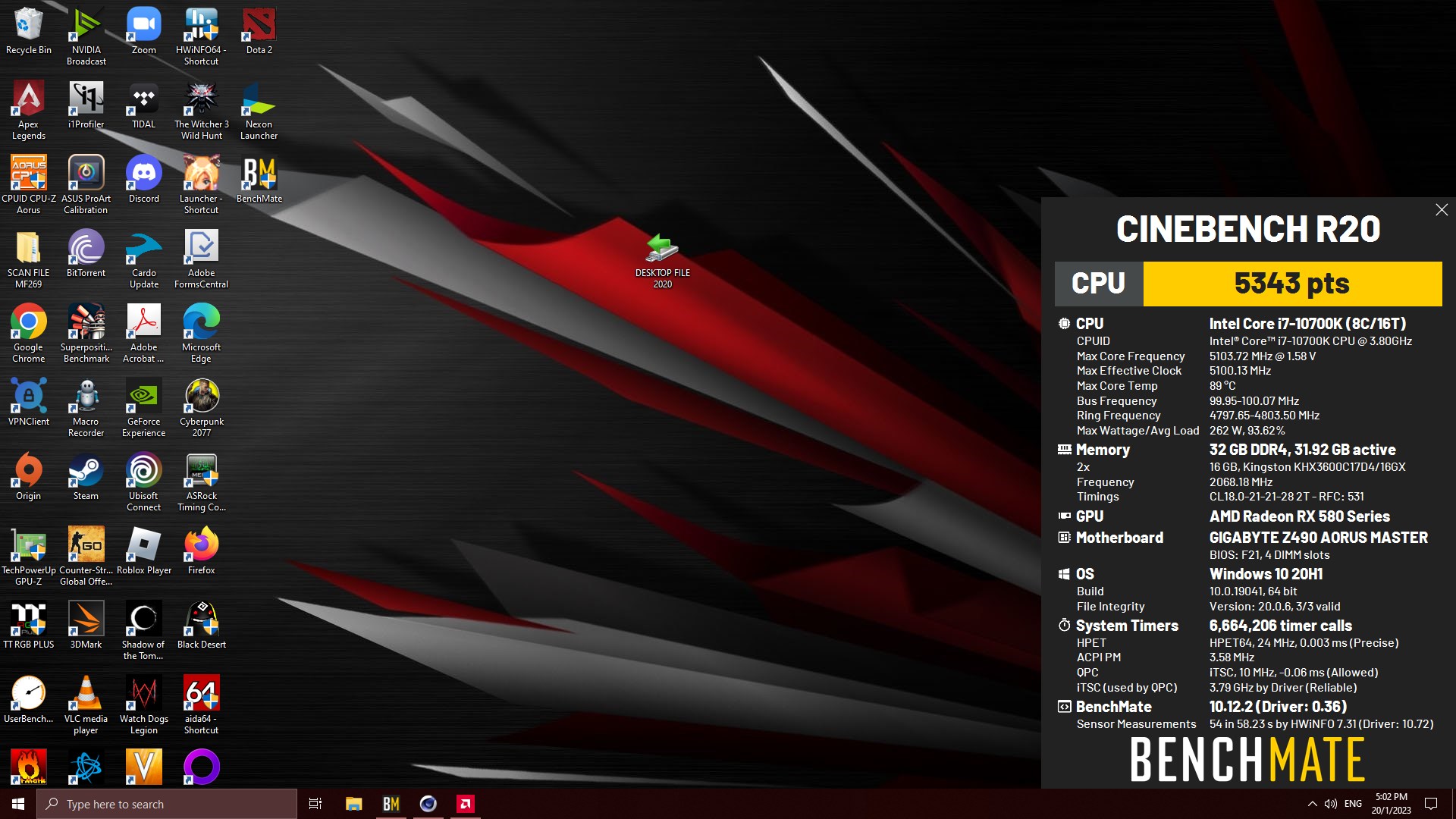
Task: Open the Windows Start menu
Action: coord(18,804)
